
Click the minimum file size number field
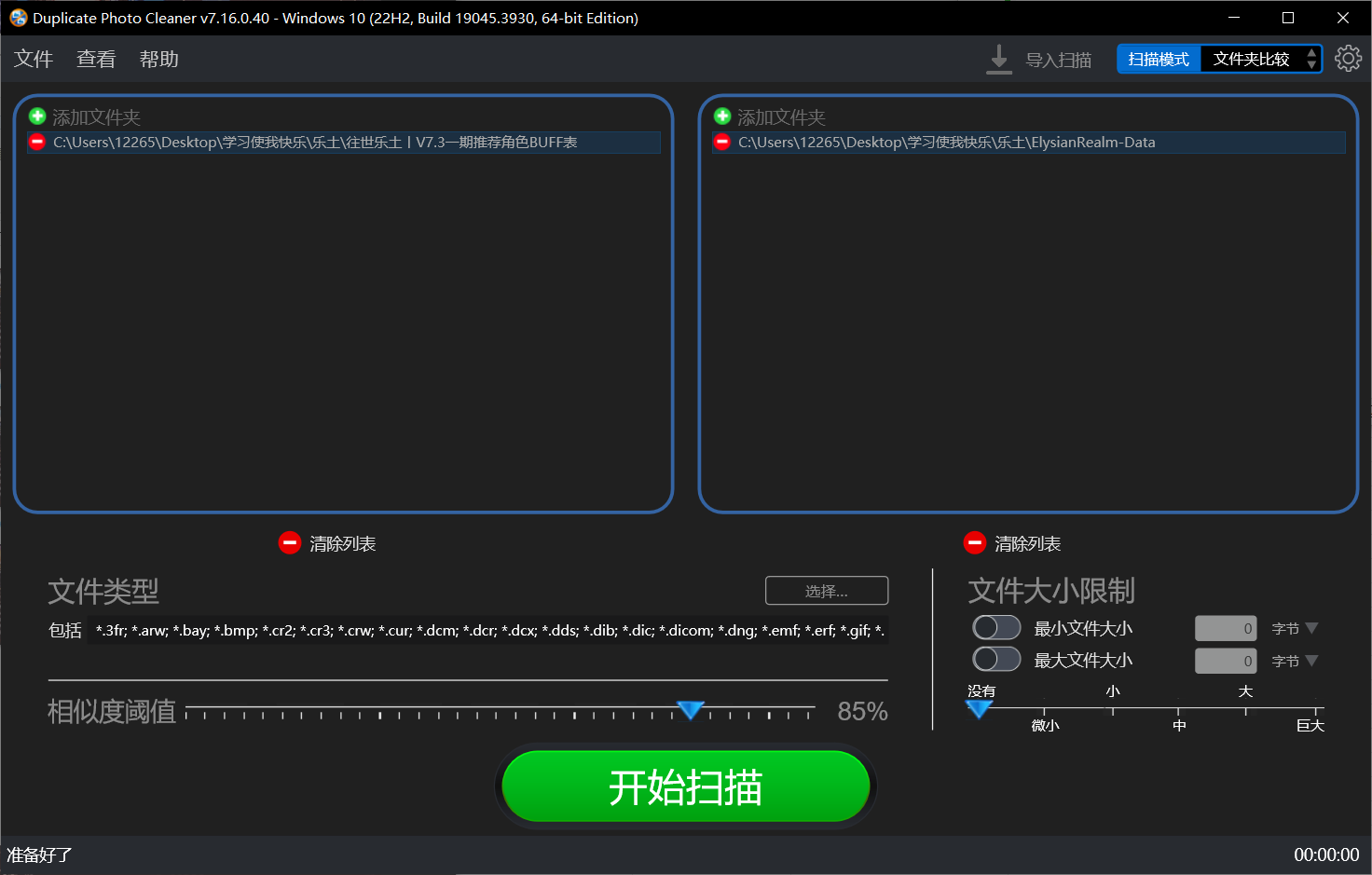[1226, 628]
